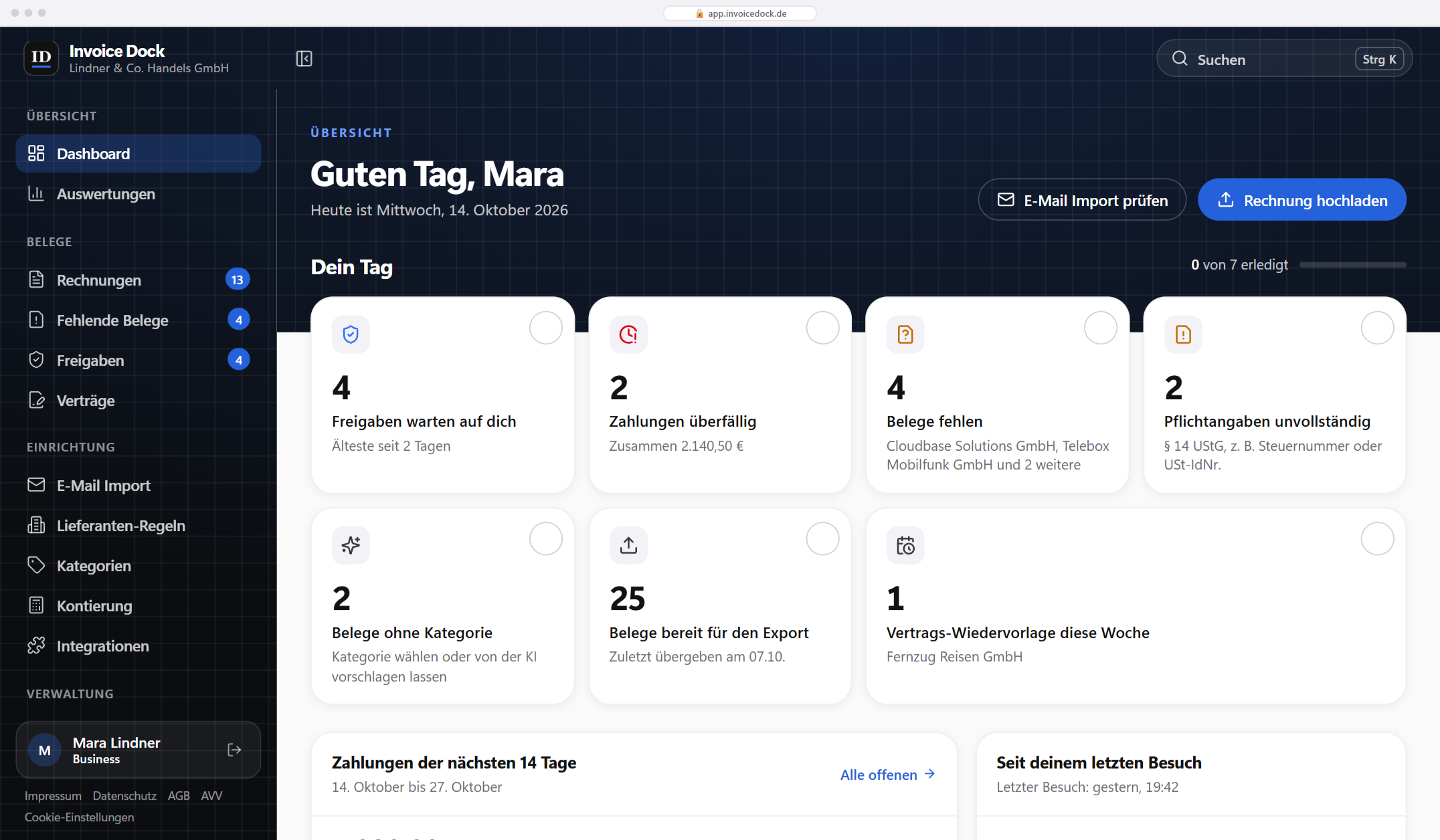
Task: Click the 0 von 7 erledigt progress bar
Action: [x=1352, y=265]
